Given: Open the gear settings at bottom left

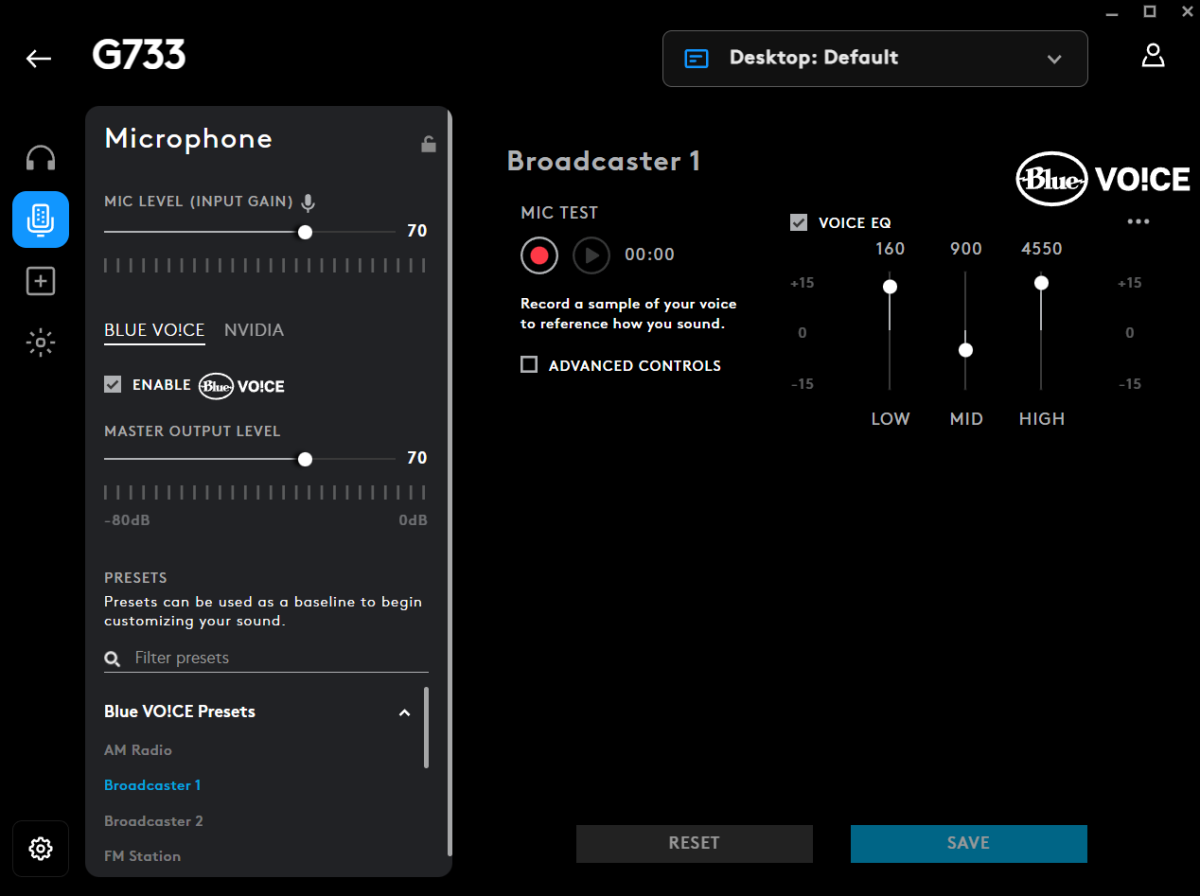Looking at the screenshot, I should [40, 849].
